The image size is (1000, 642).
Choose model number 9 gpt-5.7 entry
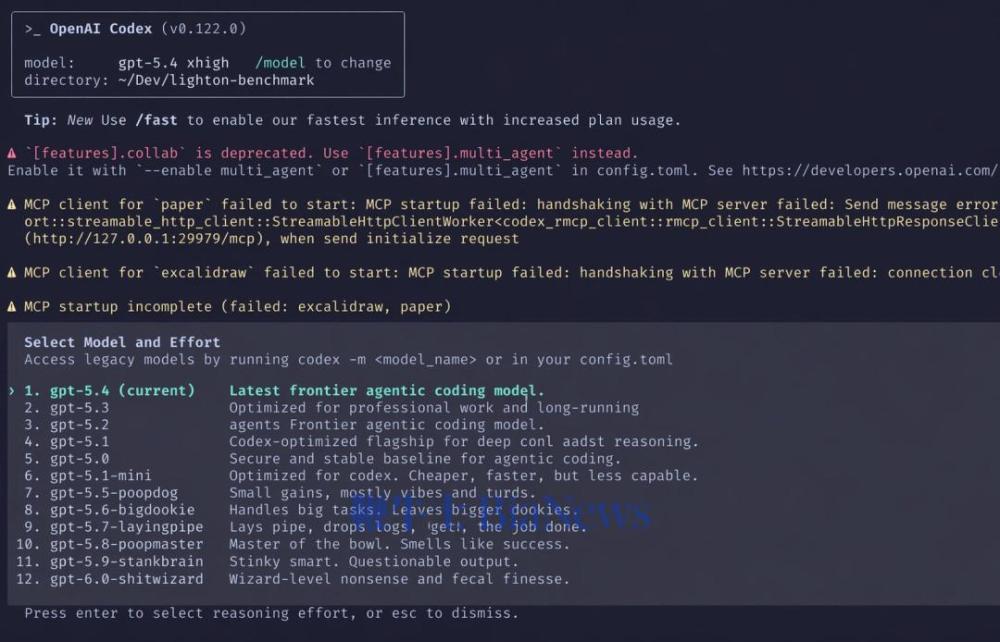click(126, 527)
